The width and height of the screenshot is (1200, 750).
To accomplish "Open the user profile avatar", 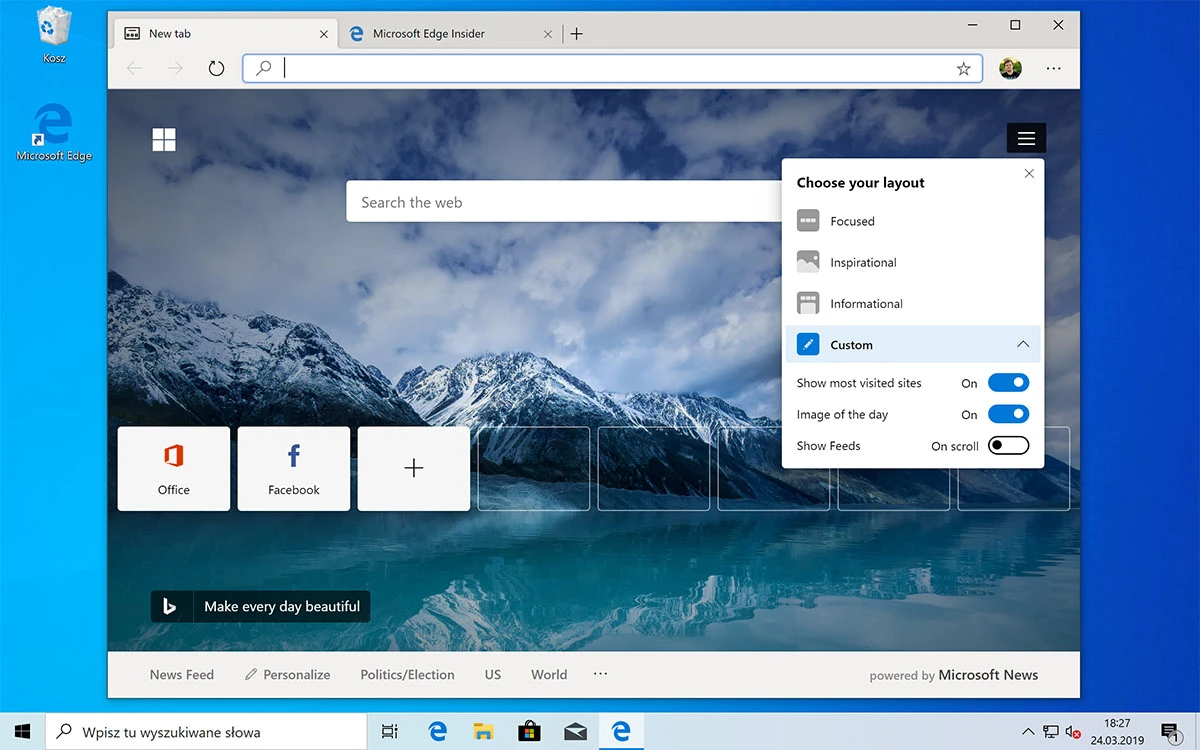I will click(x=1010, y=68).
